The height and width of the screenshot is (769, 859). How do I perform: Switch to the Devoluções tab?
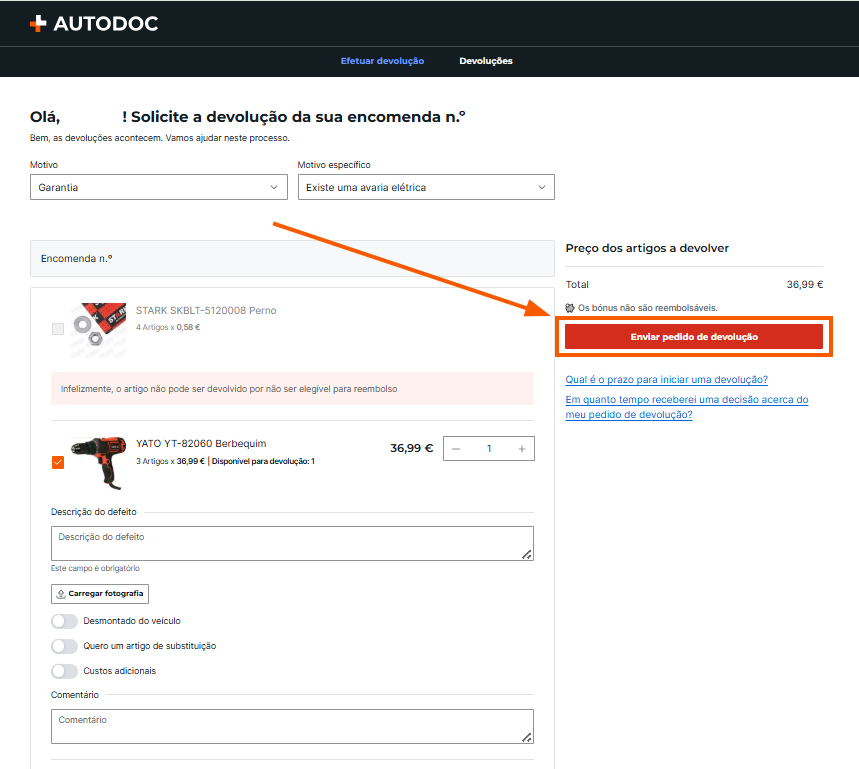[x=486, y=61]
